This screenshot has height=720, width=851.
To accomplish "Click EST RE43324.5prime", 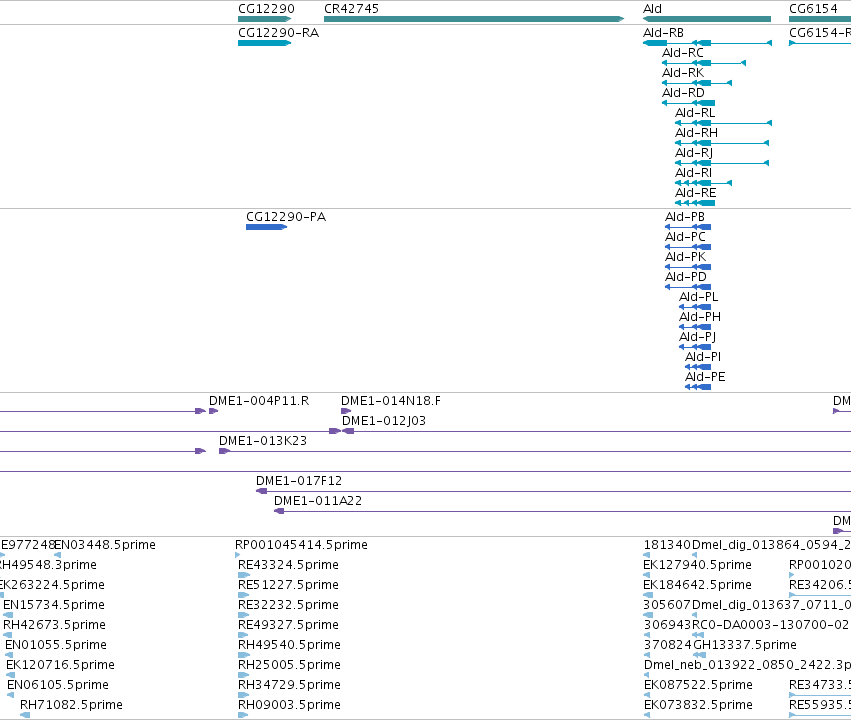I will point(244,575).
